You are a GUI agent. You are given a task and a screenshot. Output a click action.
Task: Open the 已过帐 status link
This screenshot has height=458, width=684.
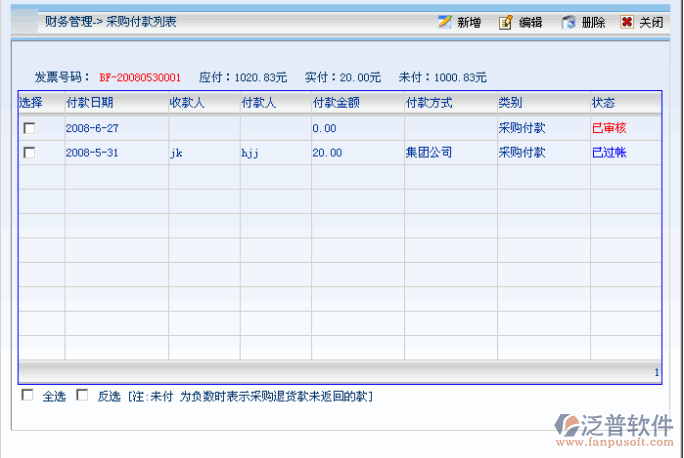[x=609, y=152]
